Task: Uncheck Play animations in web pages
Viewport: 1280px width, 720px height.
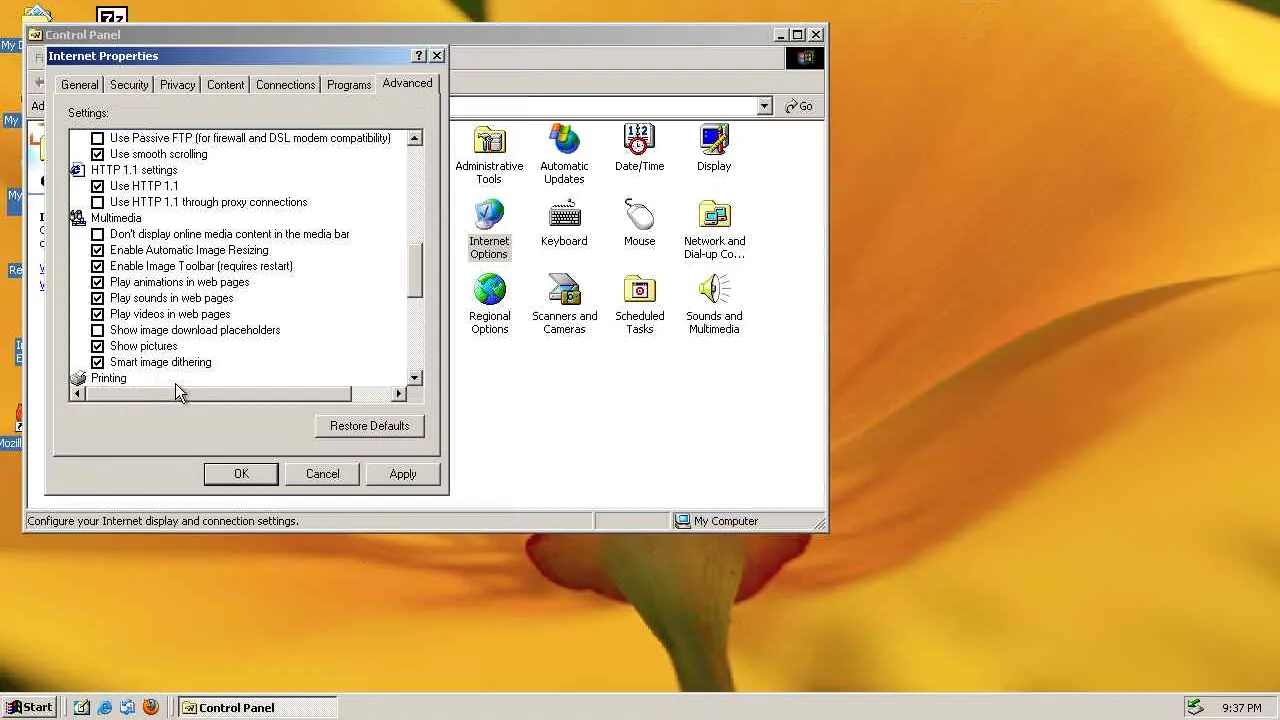Action: click(x=97, y=282)
